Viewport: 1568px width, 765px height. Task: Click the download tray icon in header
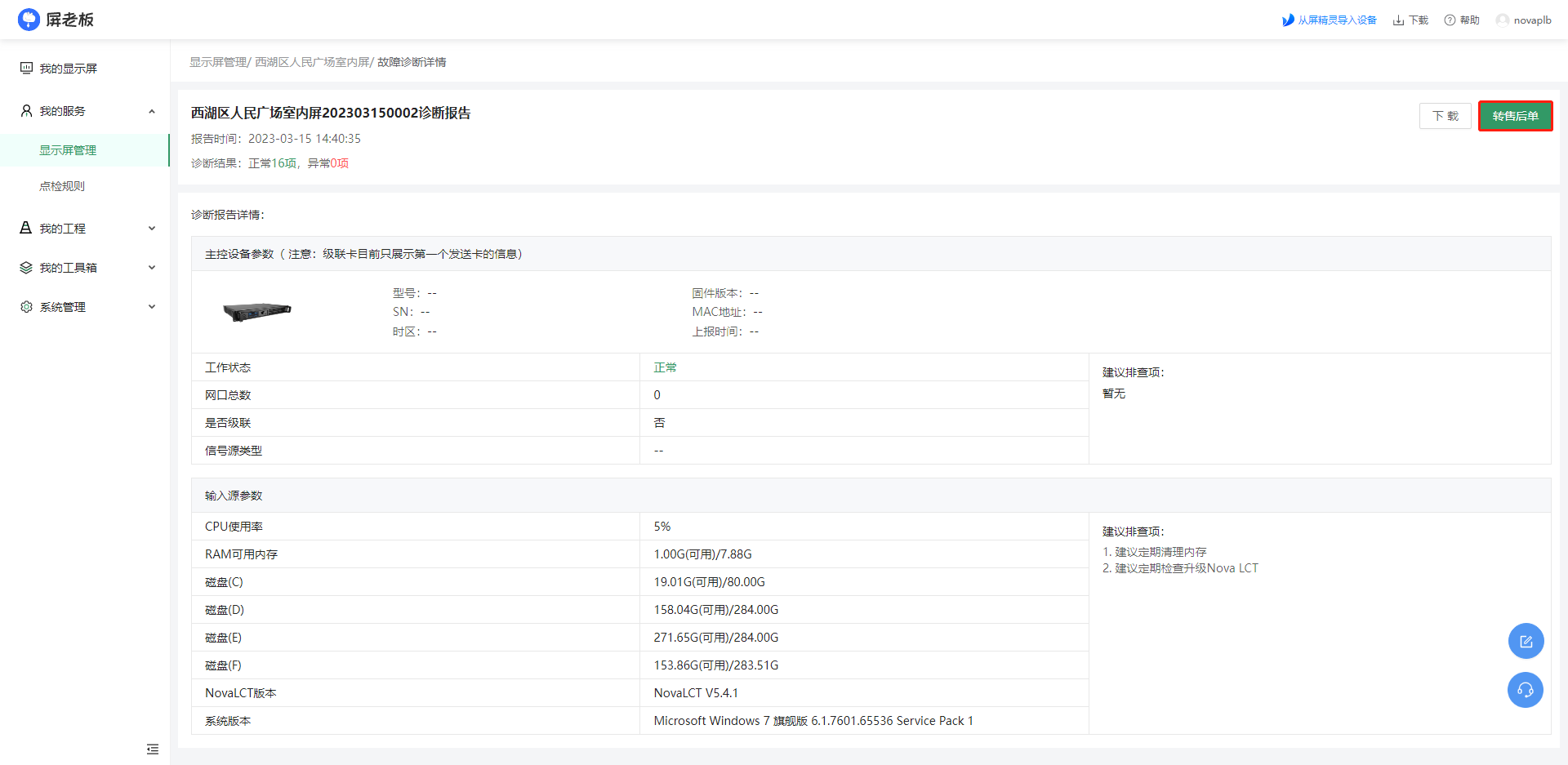(1398, 20)
